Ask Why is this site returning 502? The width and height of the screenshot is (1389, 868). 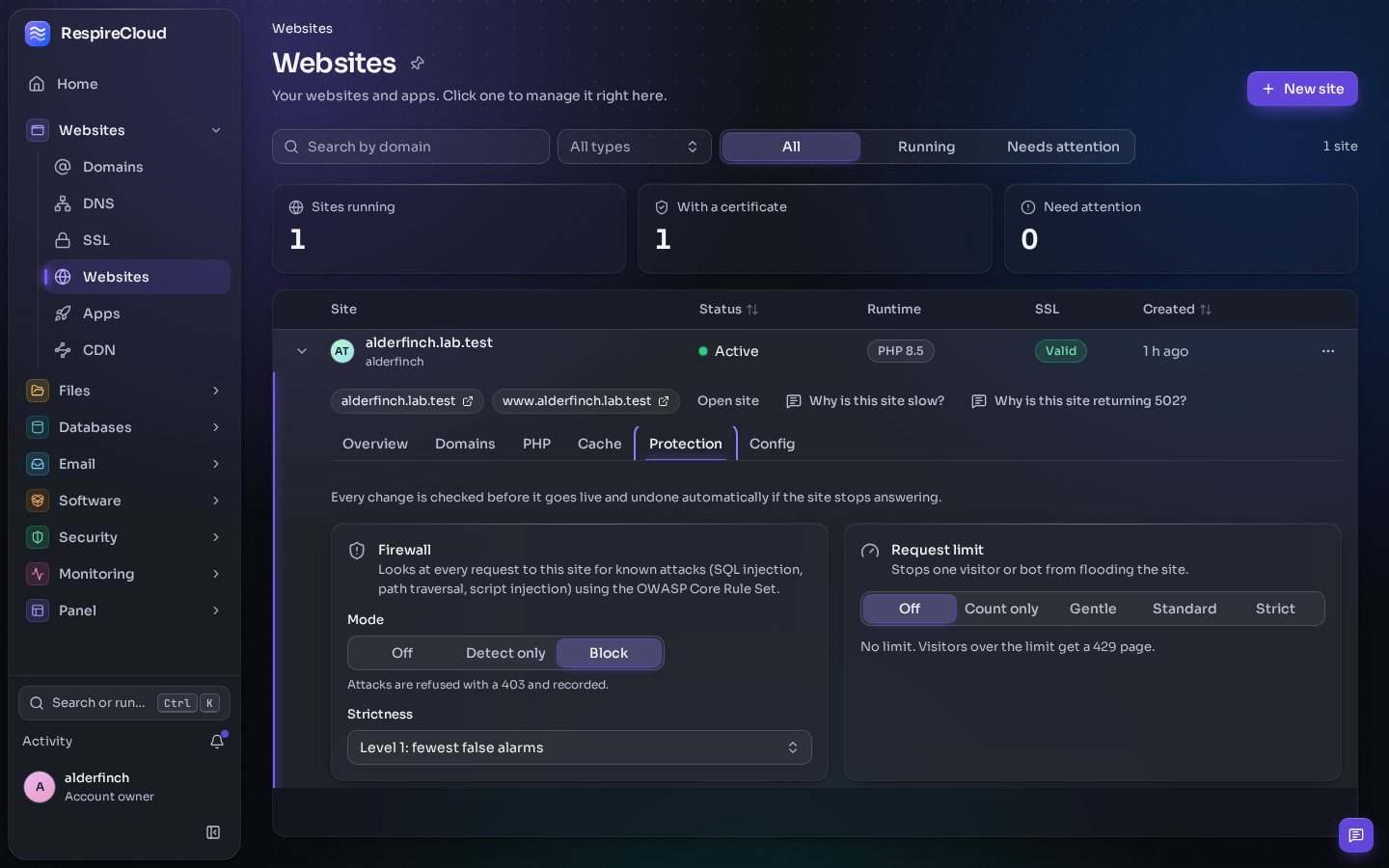point(1078,401)
